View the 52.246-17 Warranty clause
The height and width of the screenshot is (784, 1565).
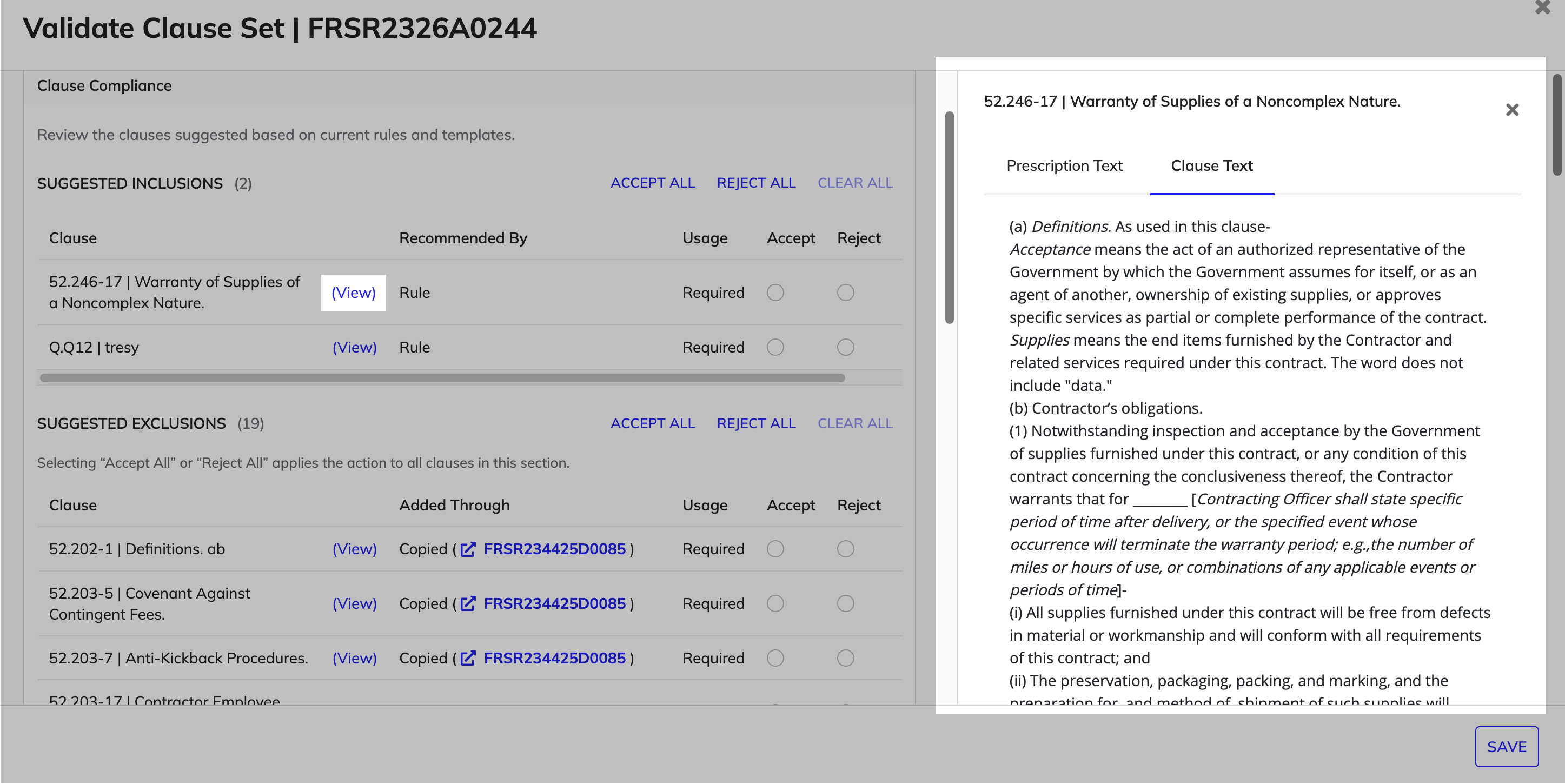tap(354, 293)
